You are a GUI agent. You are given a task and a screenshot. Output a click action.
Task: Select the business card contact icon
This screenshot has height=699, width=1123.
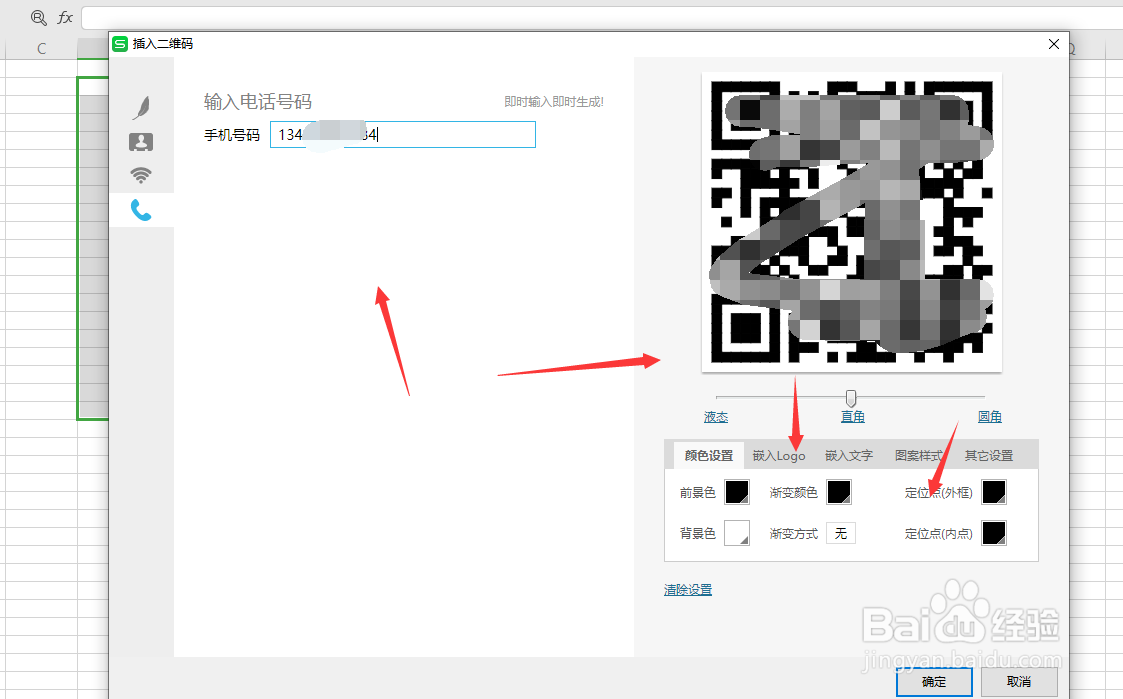click(x=141, y=142)
